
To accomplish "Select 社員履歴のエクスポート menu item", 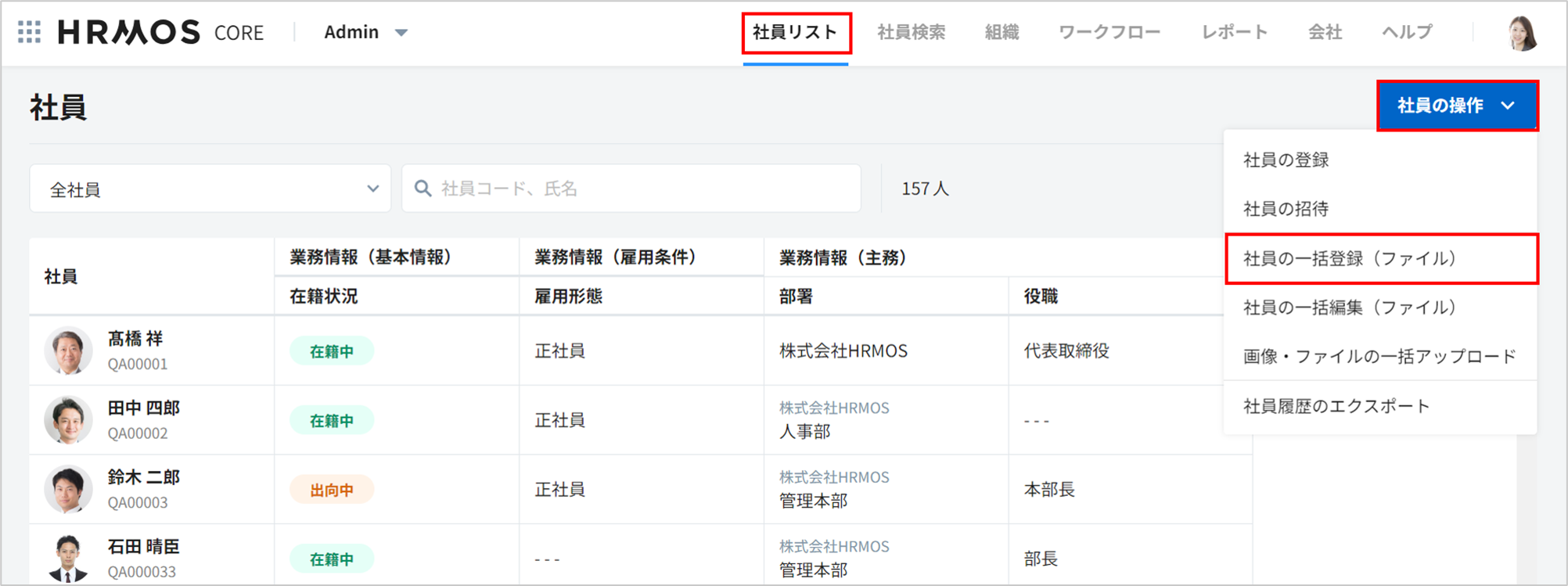I will [x=1336, y=406].
